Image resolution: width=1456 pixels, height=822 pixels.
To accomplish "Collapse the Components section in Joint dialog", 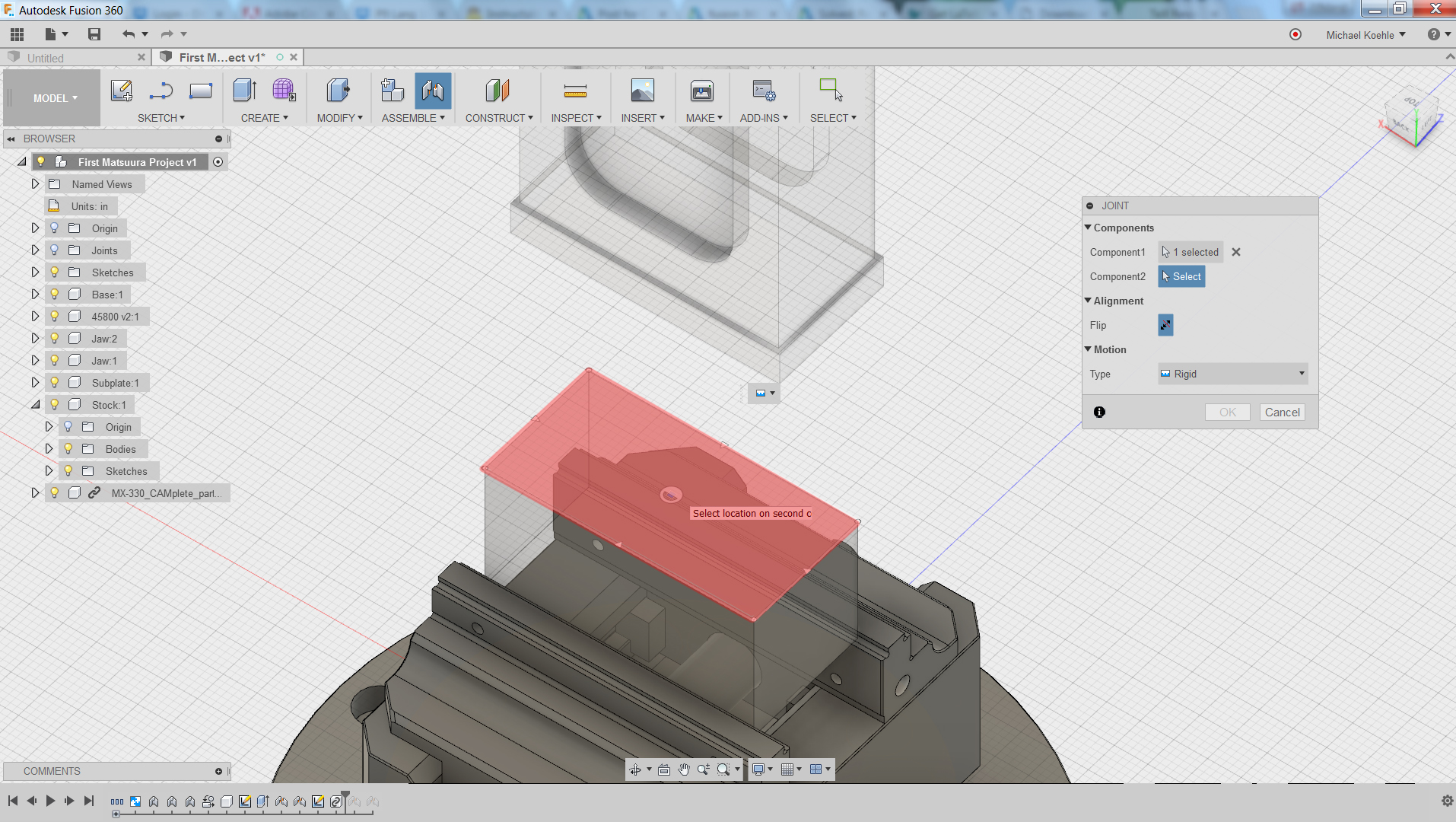I will pyautogui.click(x=1088, y=228).
